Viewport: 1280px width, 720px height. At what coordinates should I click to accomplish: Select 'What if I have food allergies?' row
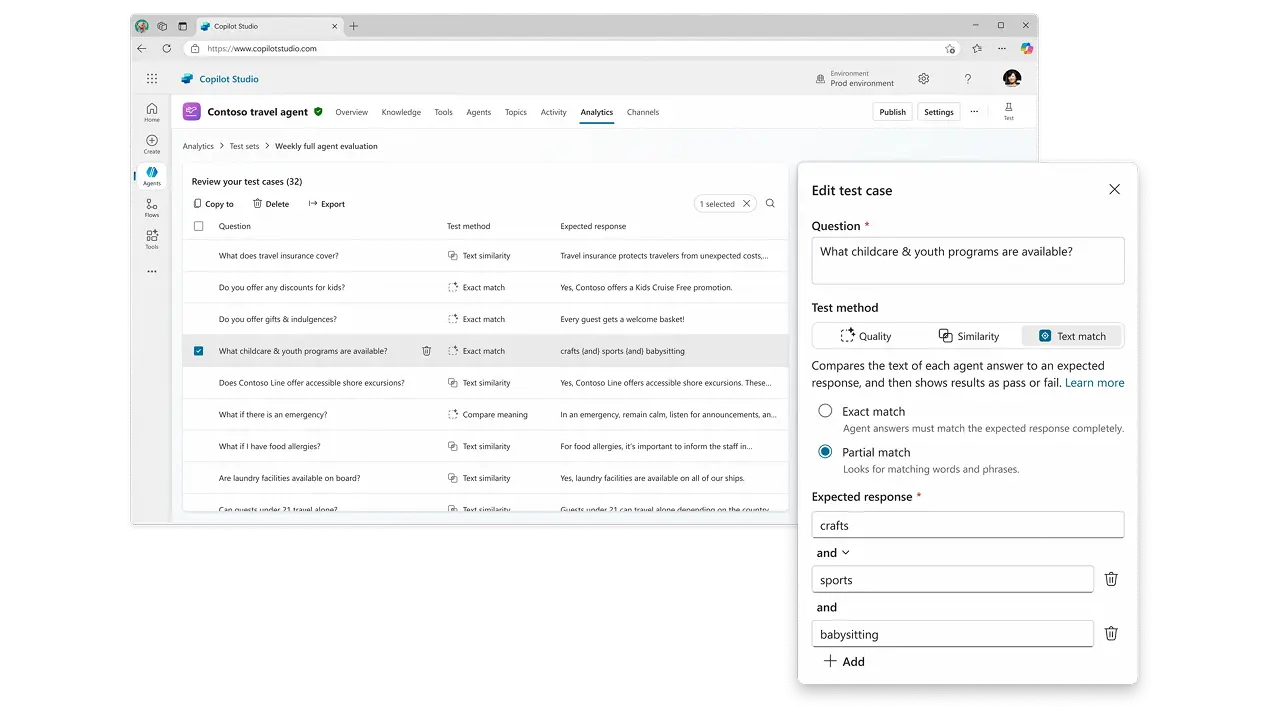485,446
